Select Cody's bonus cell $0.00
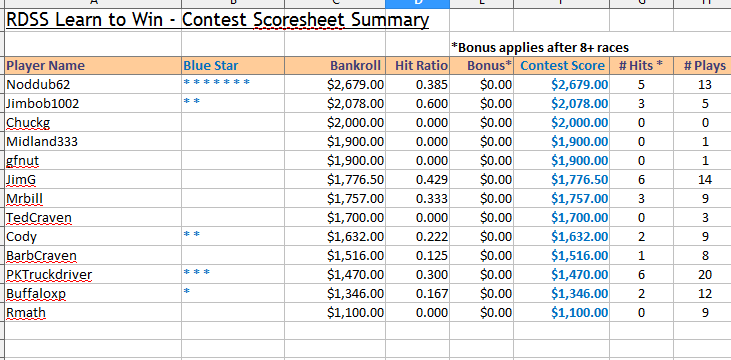 click(x=482, y=237)
